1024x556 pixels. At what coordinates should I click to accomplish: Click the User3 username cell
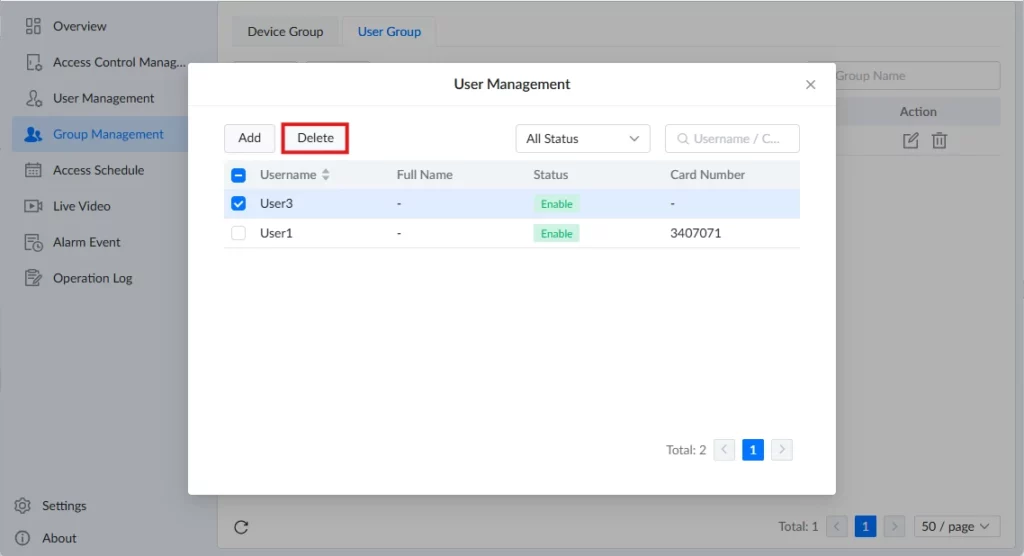(276, 203)
